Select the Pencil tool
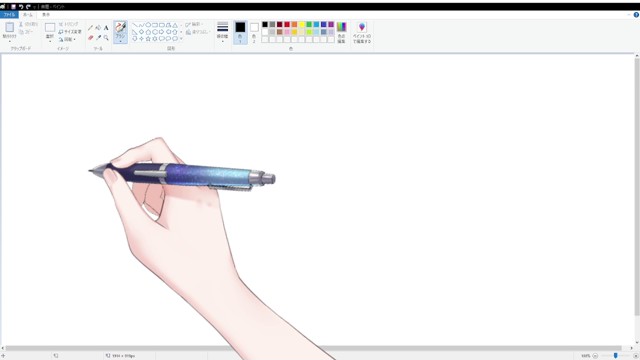Screen dimensions: 640x360 click(x=91, y=28)
